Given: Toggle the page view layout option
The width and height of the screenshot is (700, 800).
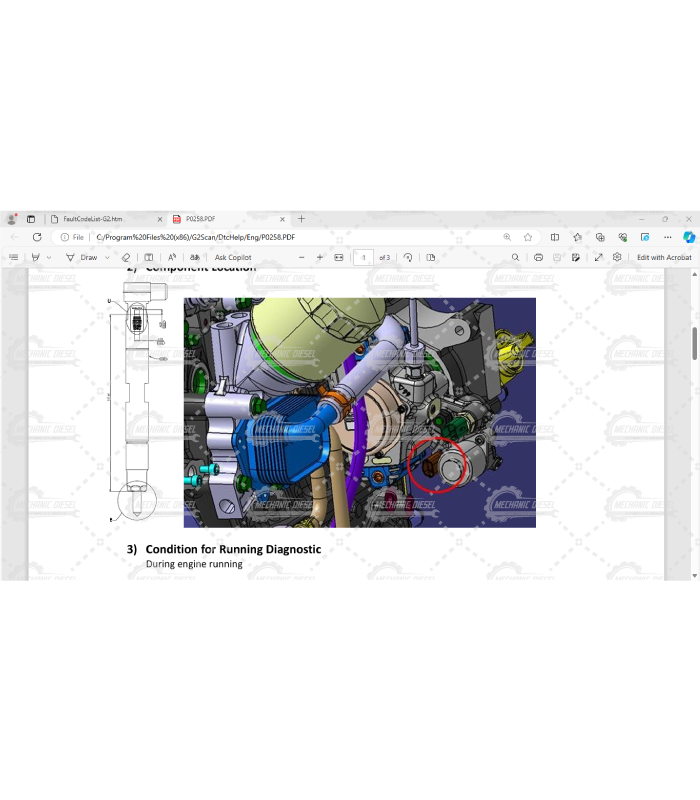Looking at the screenshot, I should pos(430,257).
